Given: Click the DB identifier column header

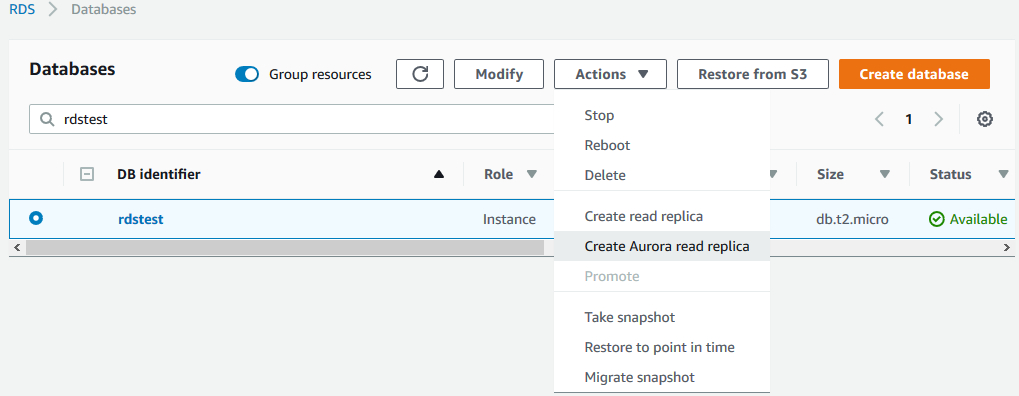Looking at the screenshot, I should (159, 174).
